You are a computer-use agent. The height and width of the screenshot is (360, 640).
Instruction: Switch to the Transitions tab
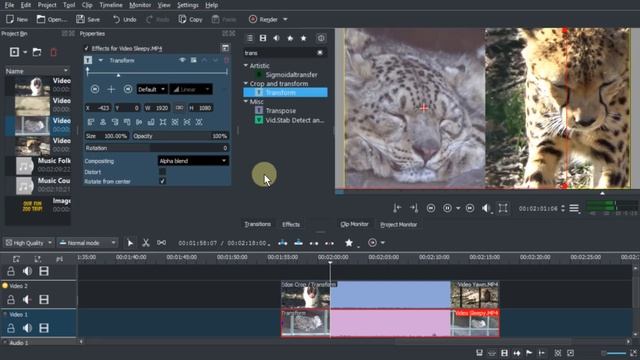(257, 224)
